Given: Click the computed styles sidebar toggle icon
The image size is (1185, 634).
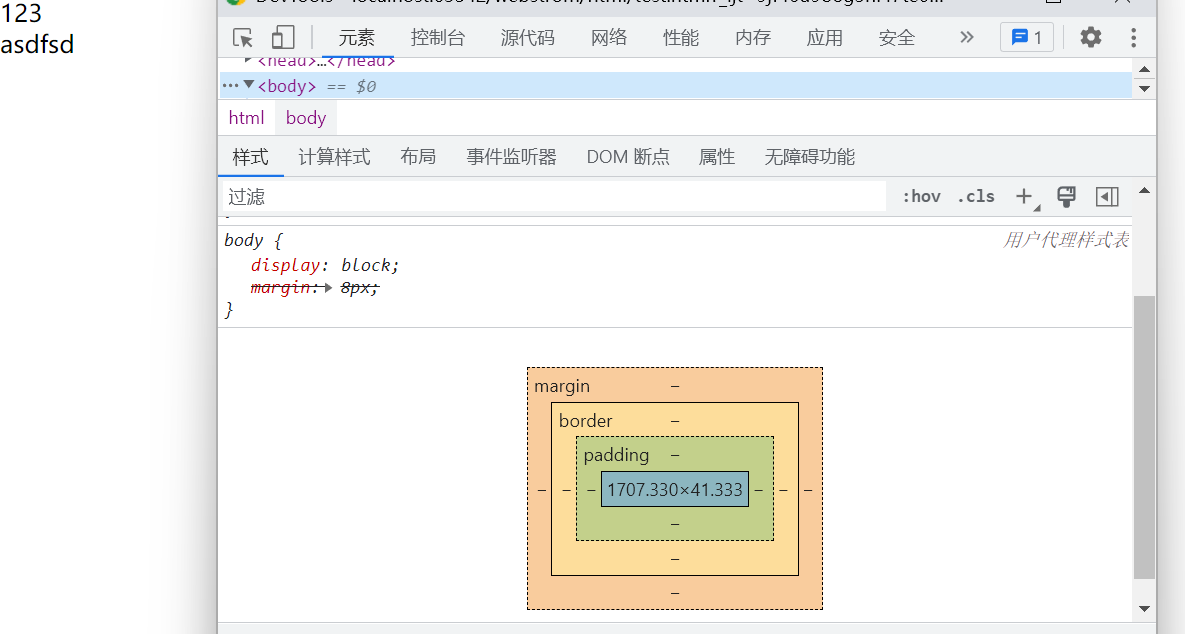Looking at the screenshot, I should [1107, 196].
